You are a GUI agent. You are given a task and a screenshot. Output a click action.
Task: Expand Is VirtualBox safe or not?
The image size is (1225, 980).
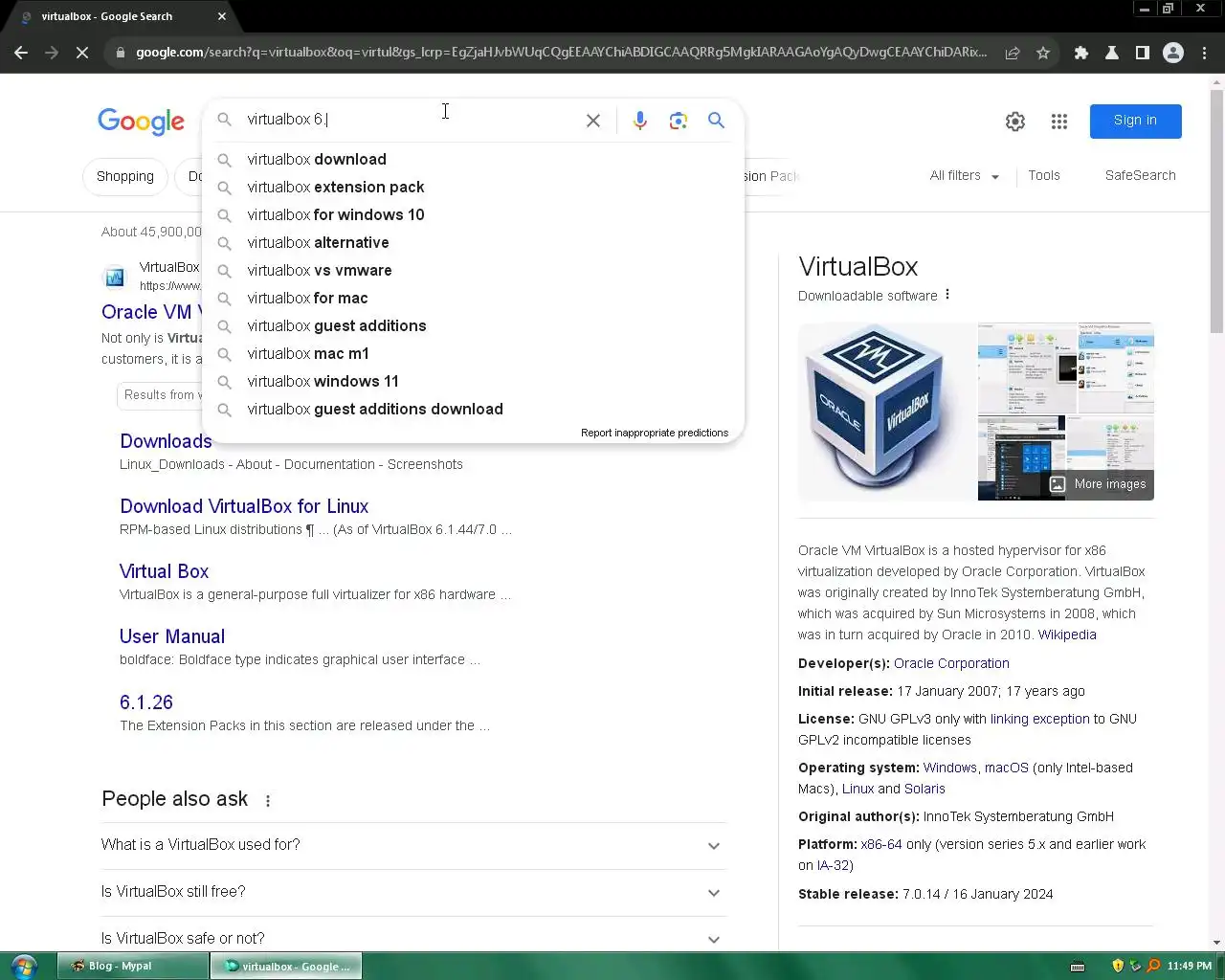412,939
